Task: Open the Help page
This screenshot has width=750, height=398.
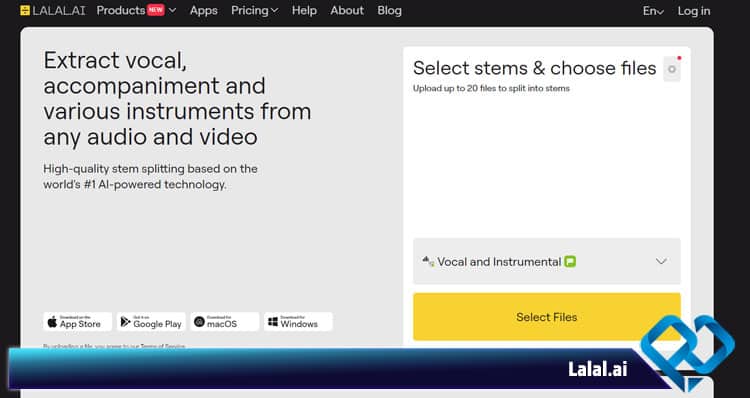Action: [x=304, y=11]
